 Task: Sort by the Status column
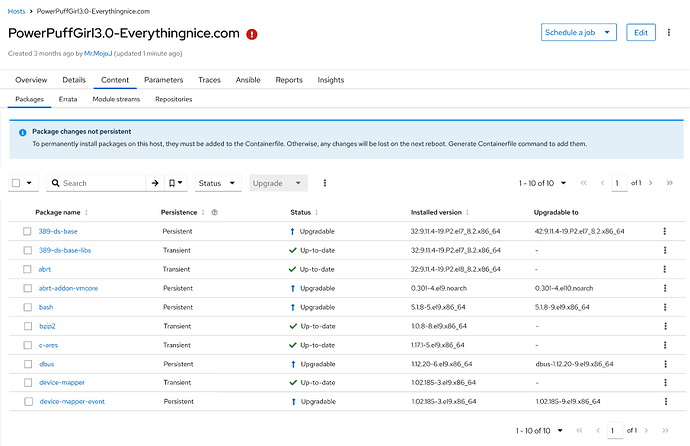coord(316,212)
